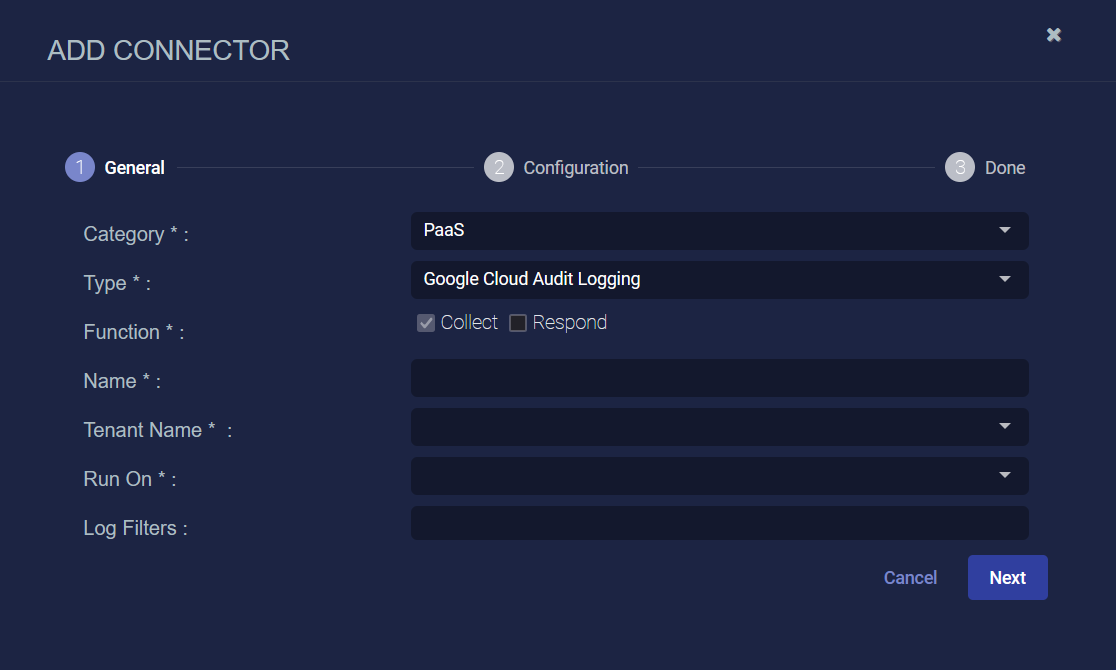Click the Respond label text
The height and width of the screenshot is (670, 1116).
pos(569,323)
